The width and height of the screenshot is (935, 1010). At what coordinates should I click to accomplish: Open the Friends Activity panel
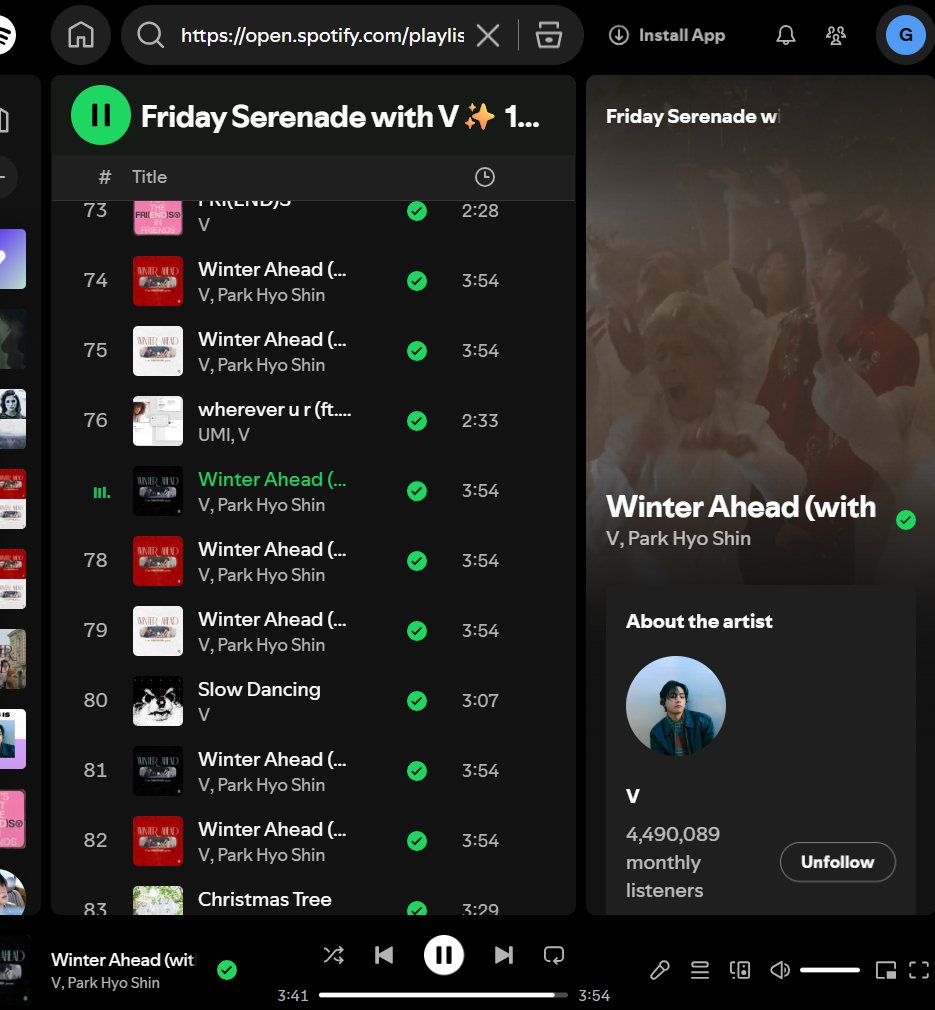click(x=836, y=35)
